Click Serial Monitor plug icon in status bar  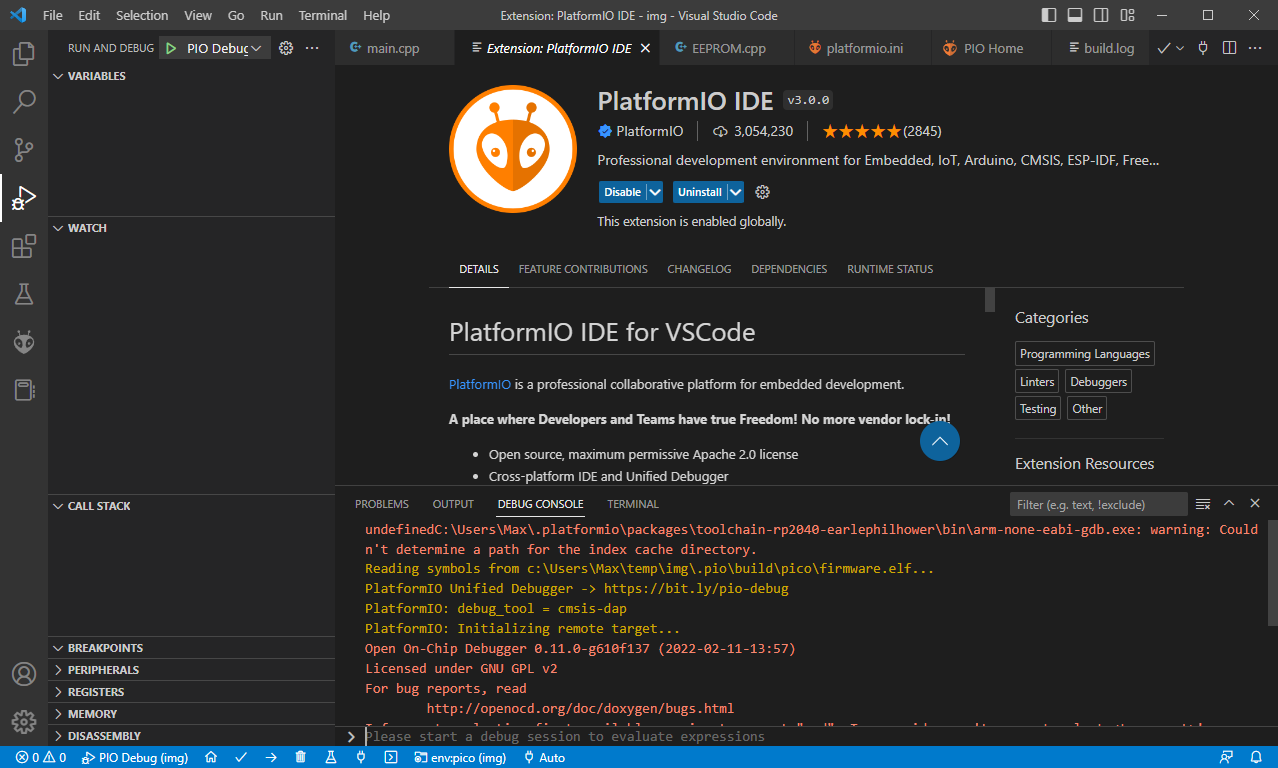point(361,758)
